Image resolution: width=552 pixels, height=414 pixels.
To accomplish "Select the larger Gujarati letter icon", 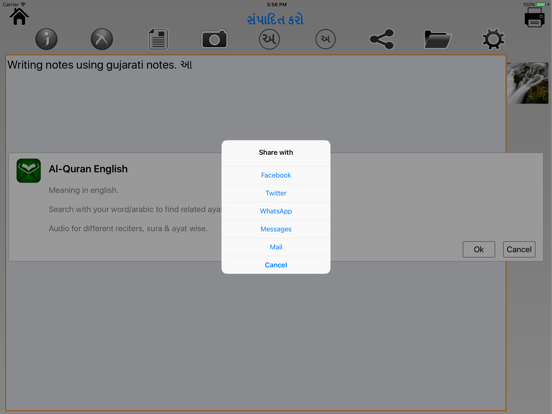I will click(x=269, y=39).
